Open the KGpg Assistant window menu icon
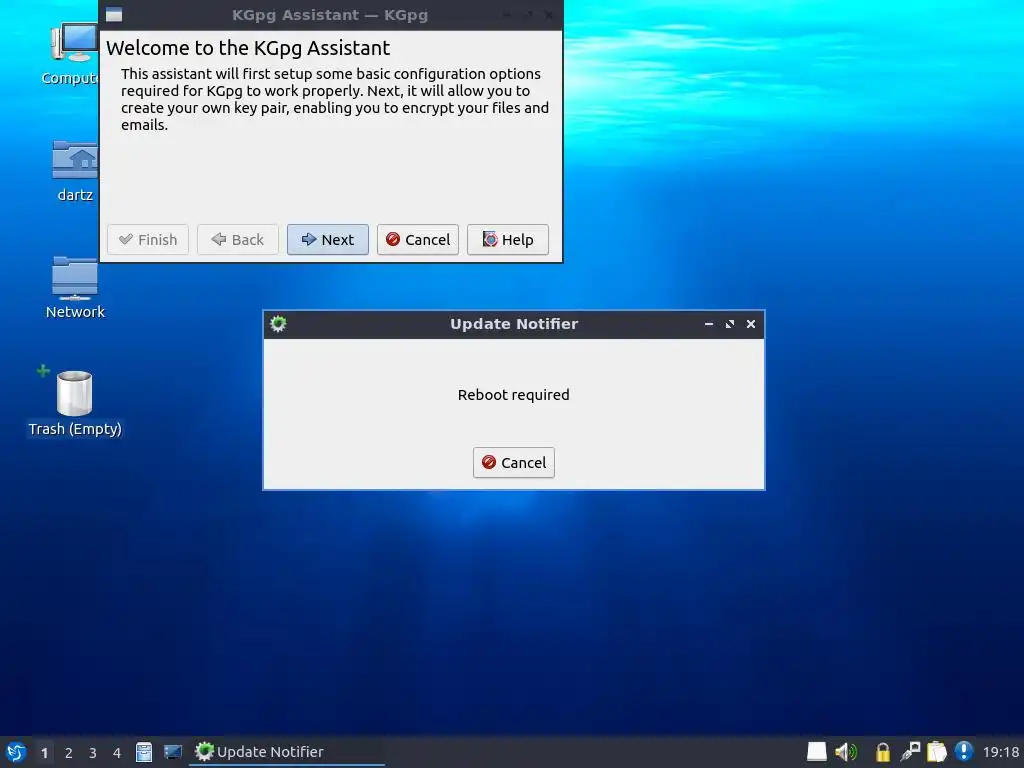The image size is (1024, 768). 114,14
